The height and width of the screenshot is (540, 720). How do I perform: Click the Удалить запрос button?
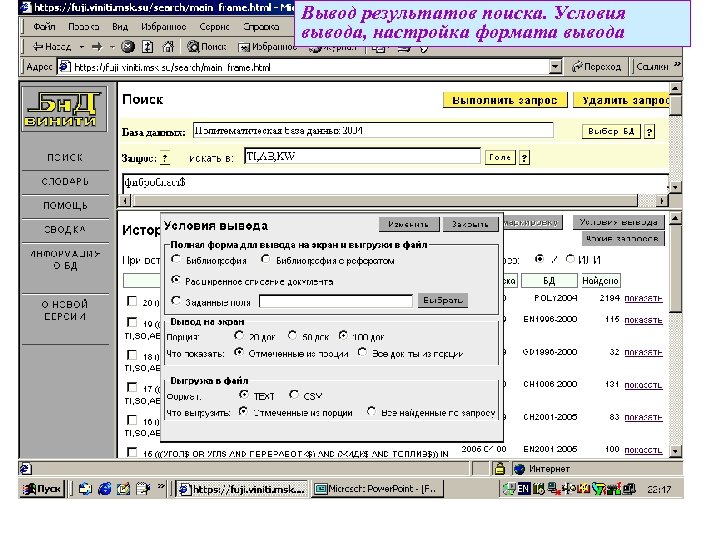pyautogui.click(x=622, y=101)
